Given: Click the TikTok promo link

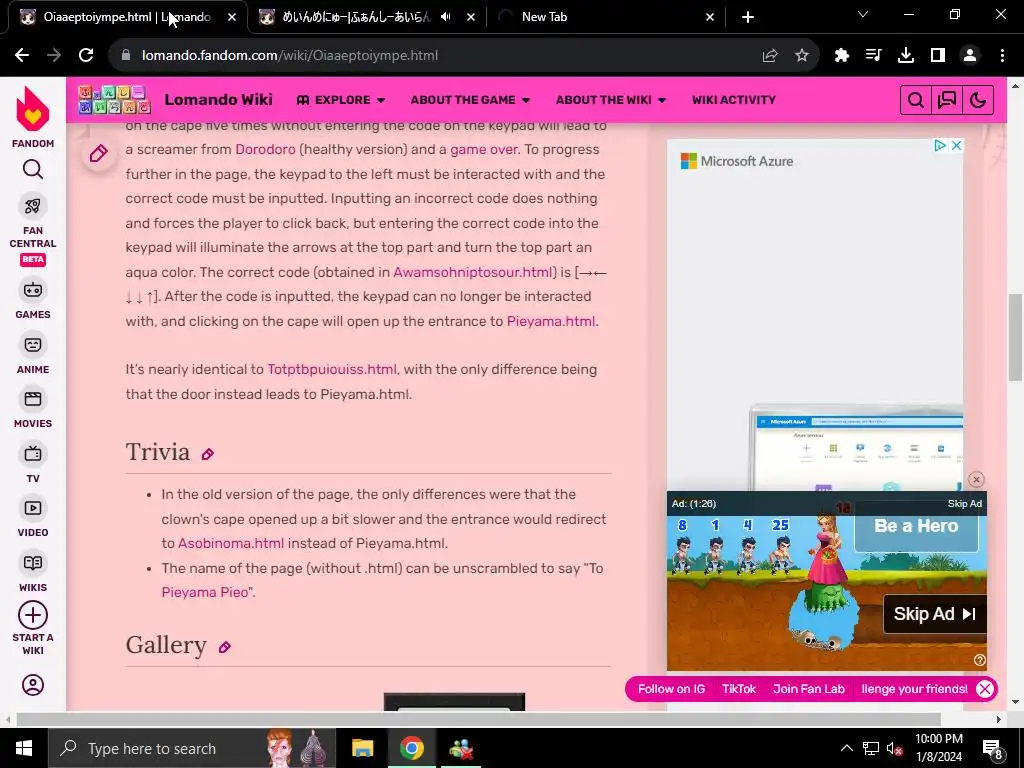Looking at the screenshot, I should pos(739,689).
